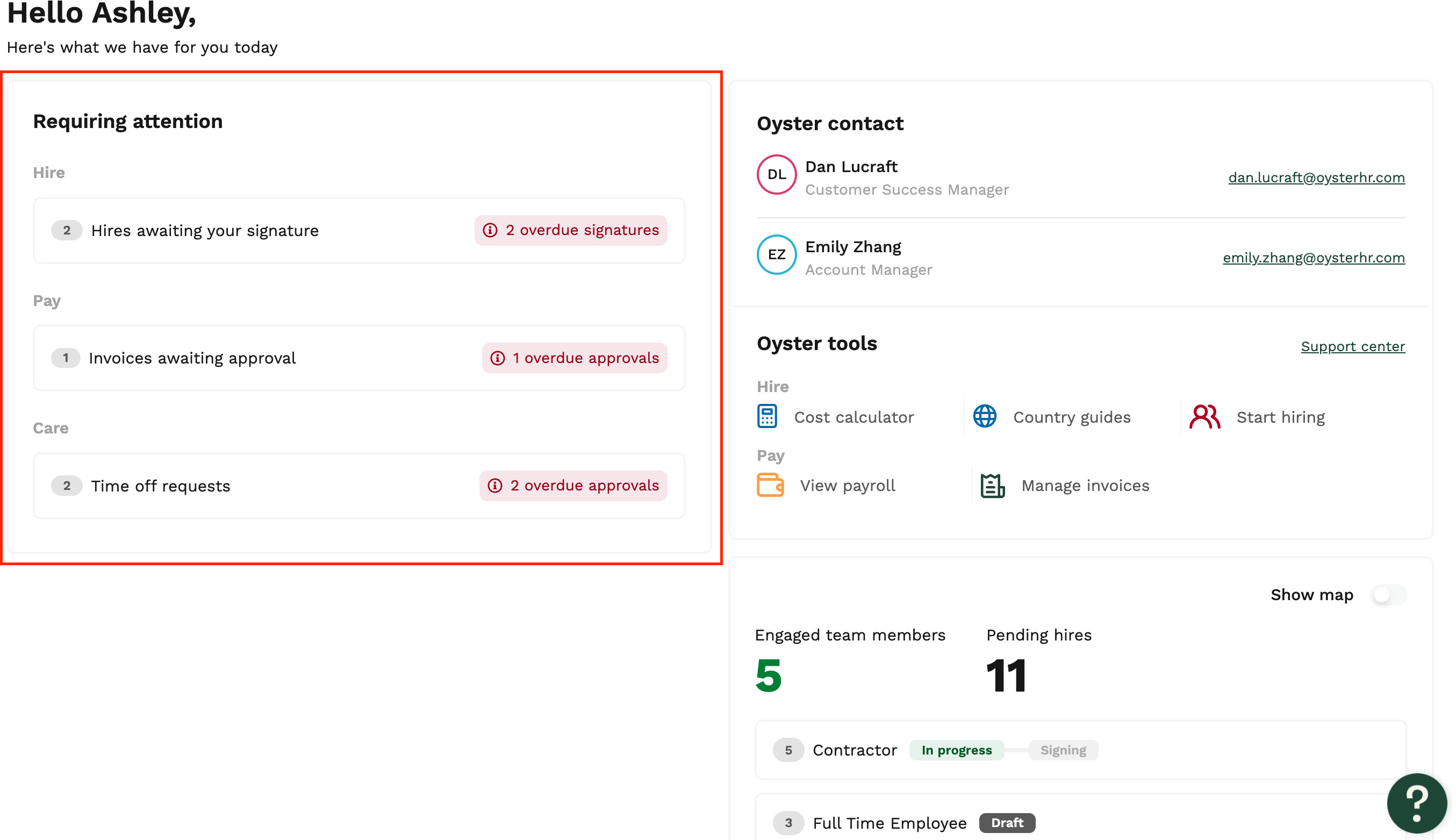Click the Signing status tag

click(1063, 750)
